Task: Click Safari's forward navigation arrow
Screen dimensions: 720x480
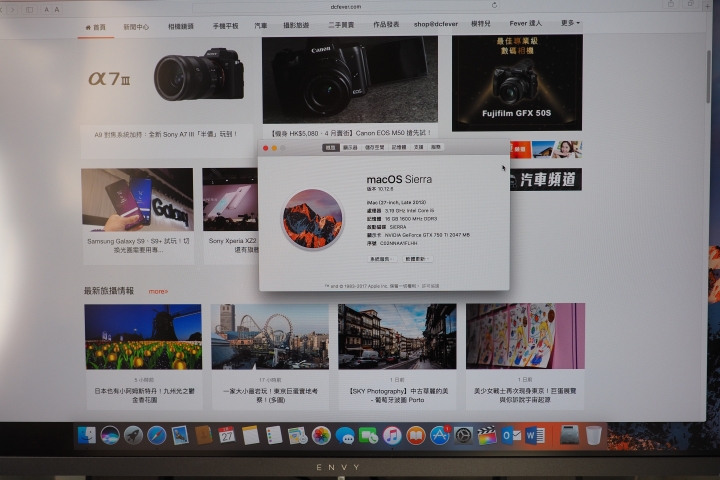Action: point(12,9)
